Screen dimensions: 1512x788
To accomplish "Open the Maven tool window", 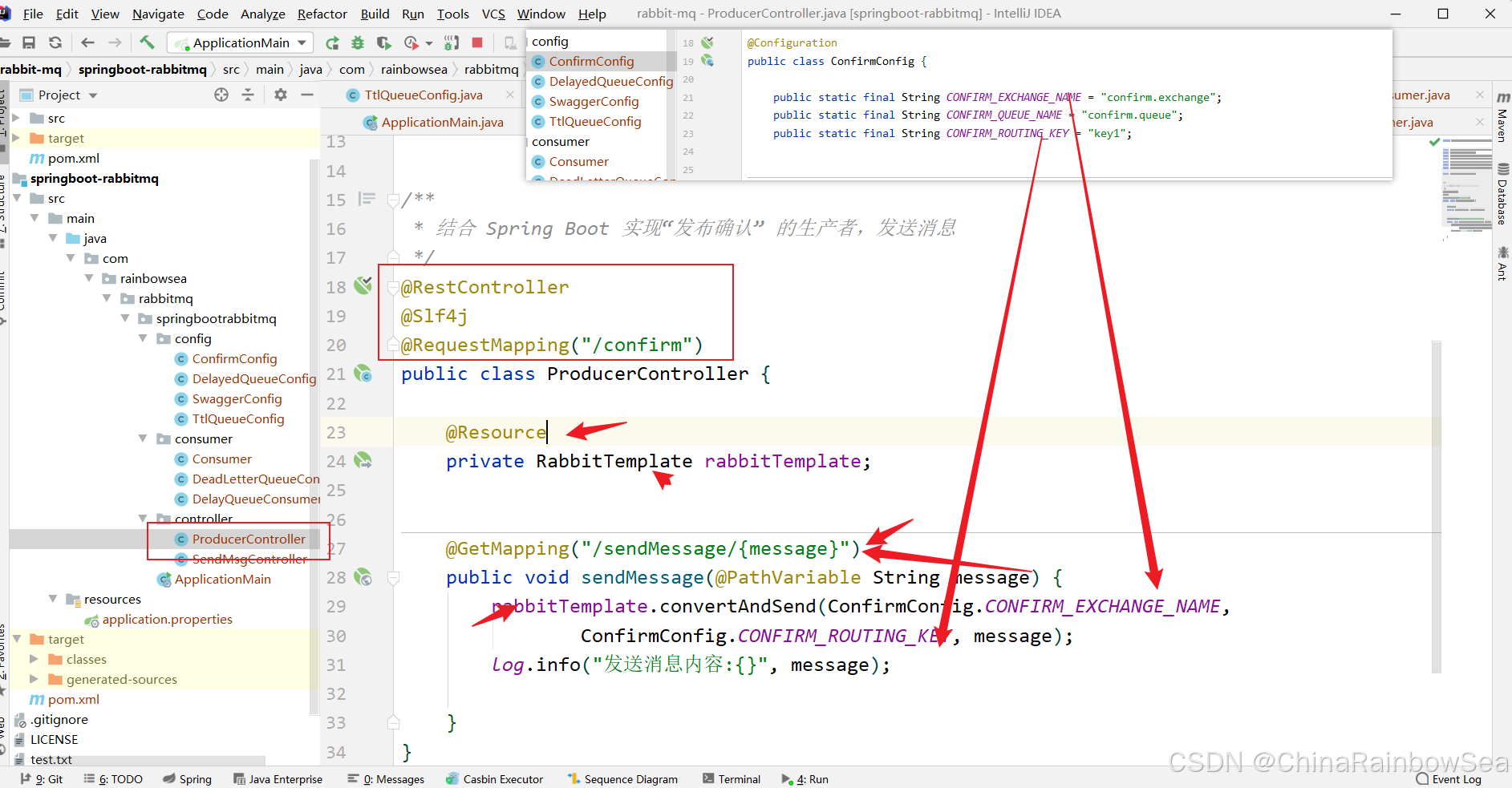I will click(x=1502, y=117).
